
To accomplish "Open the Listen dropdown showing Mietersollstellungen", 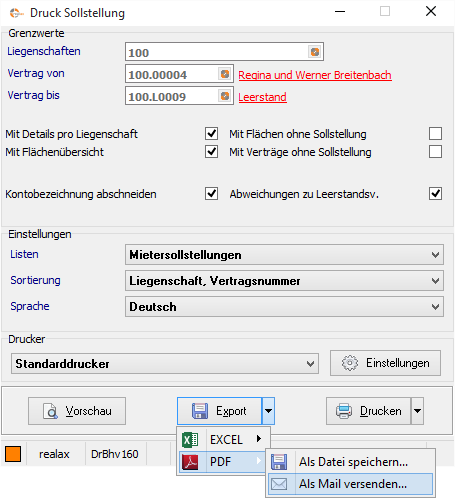I will [284, 255].
